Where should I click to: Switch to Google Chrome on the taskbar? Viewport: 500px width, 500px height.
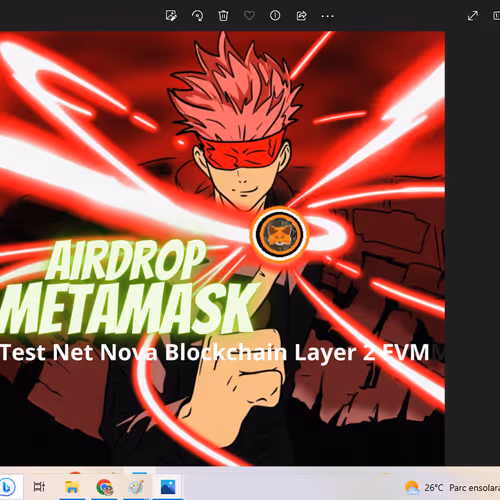104,487
